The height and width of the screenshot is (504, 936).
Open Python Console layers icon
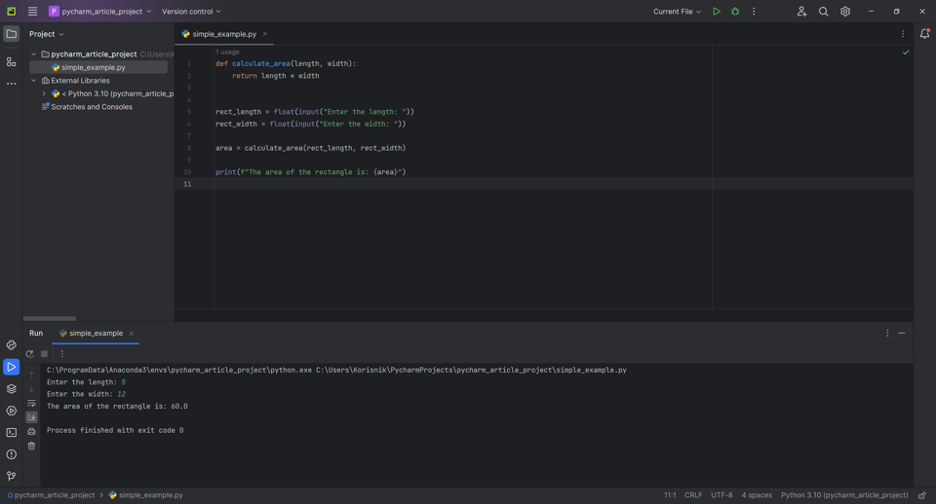[x=11, y=389]
